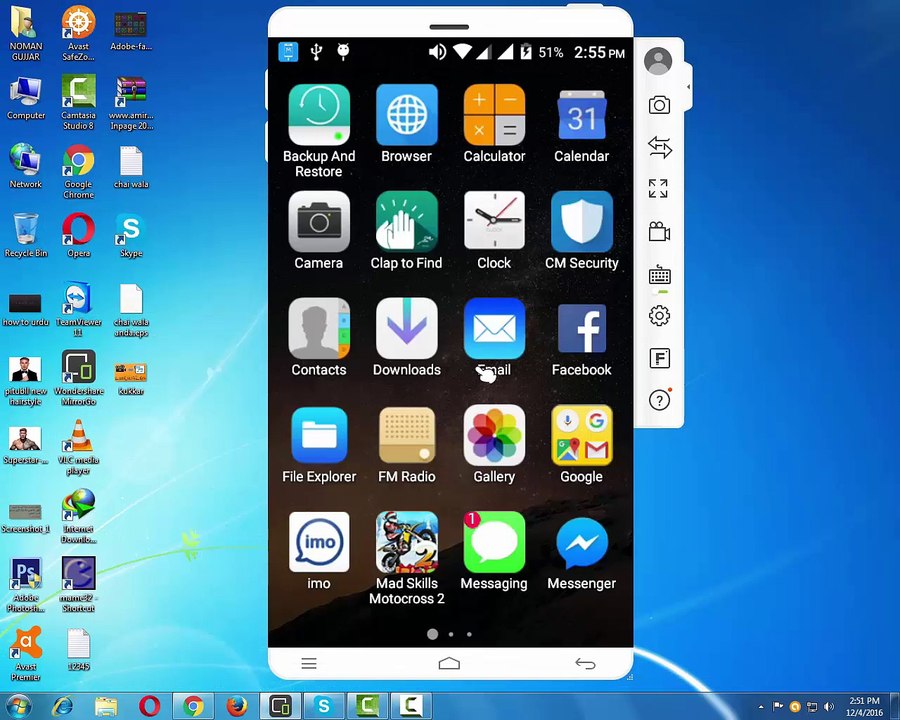The height and width of the screenshot is (720, 900).
Task: Tap the phone back navigation button
Action: [x=585, y=664]
